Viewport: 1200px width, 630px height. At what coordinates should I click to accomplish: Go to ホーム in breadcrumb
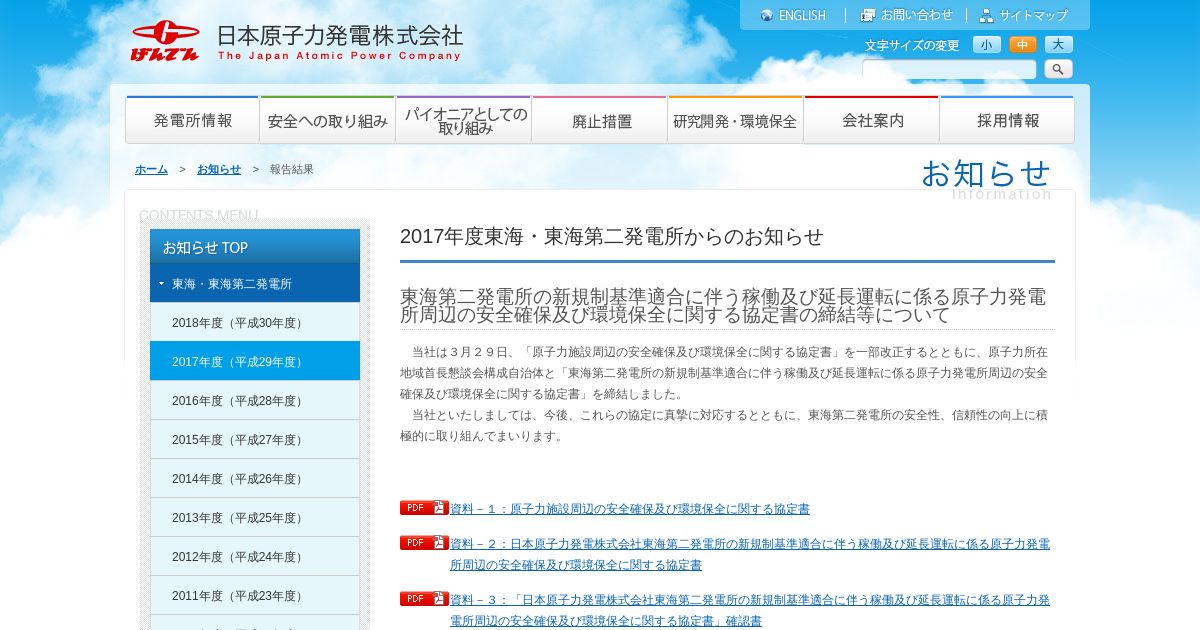tap(151, 169)
